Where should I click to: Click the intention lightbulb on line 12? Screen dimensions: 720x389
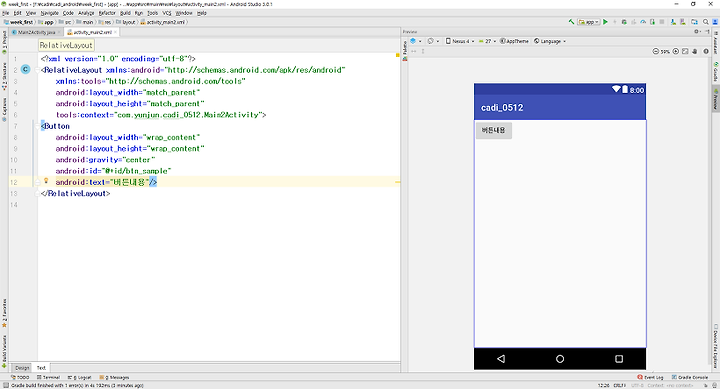coord(46,181)
